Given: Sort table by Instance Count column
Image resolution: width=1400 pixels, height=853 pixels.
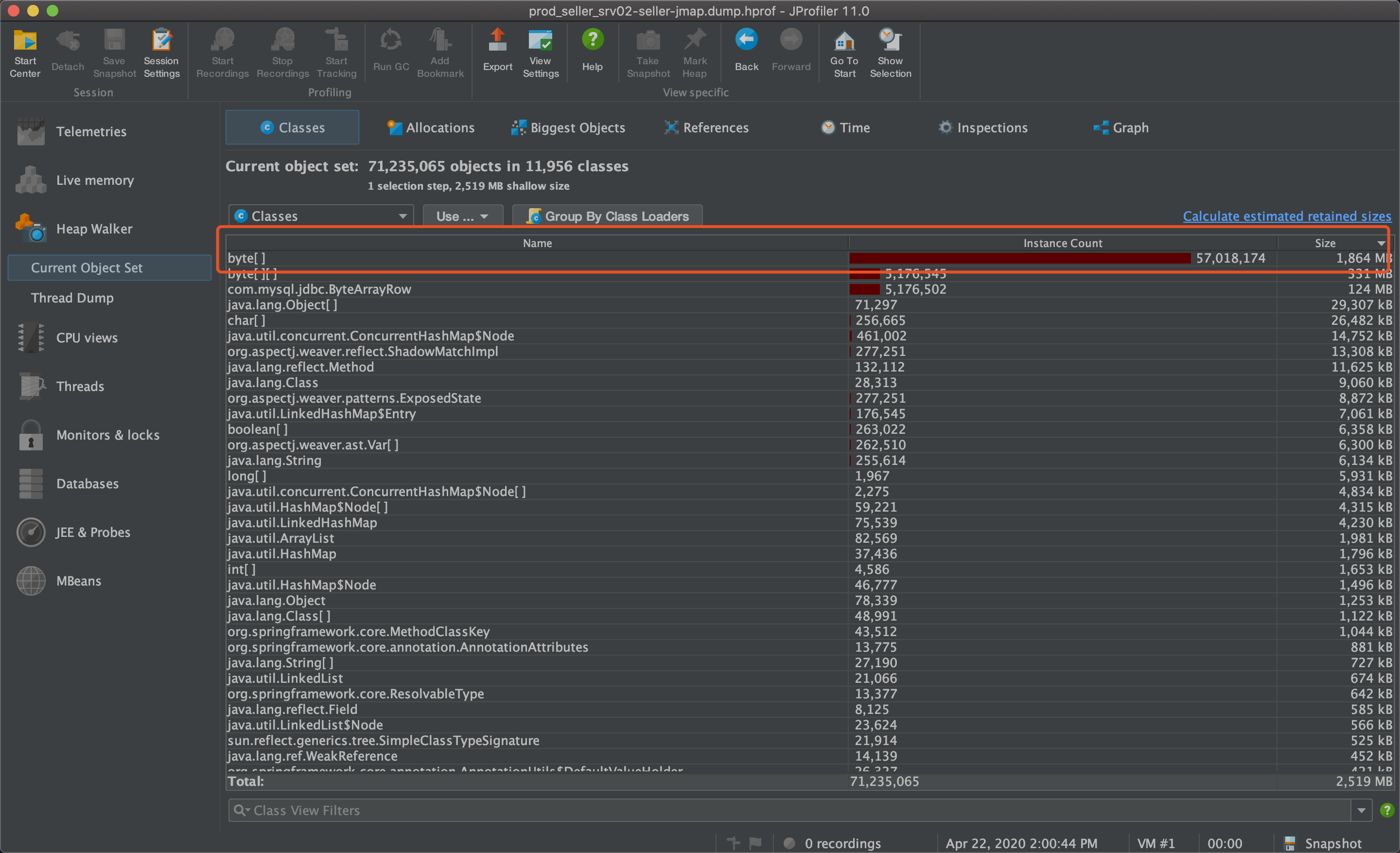Looking at the screenshot, I should tap(1062, 243).
